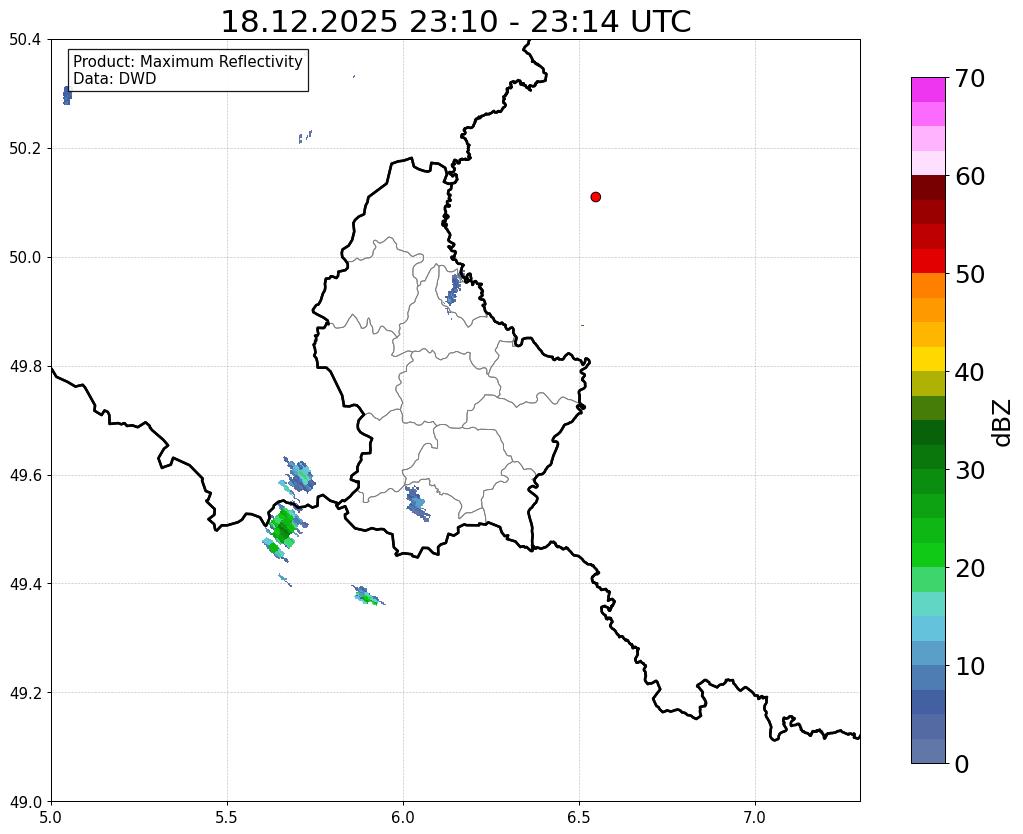Click the 5.5 longitude axis label
Image resolution: width=1023 pixels, height=834 pixels.
(x=227, y=817)
